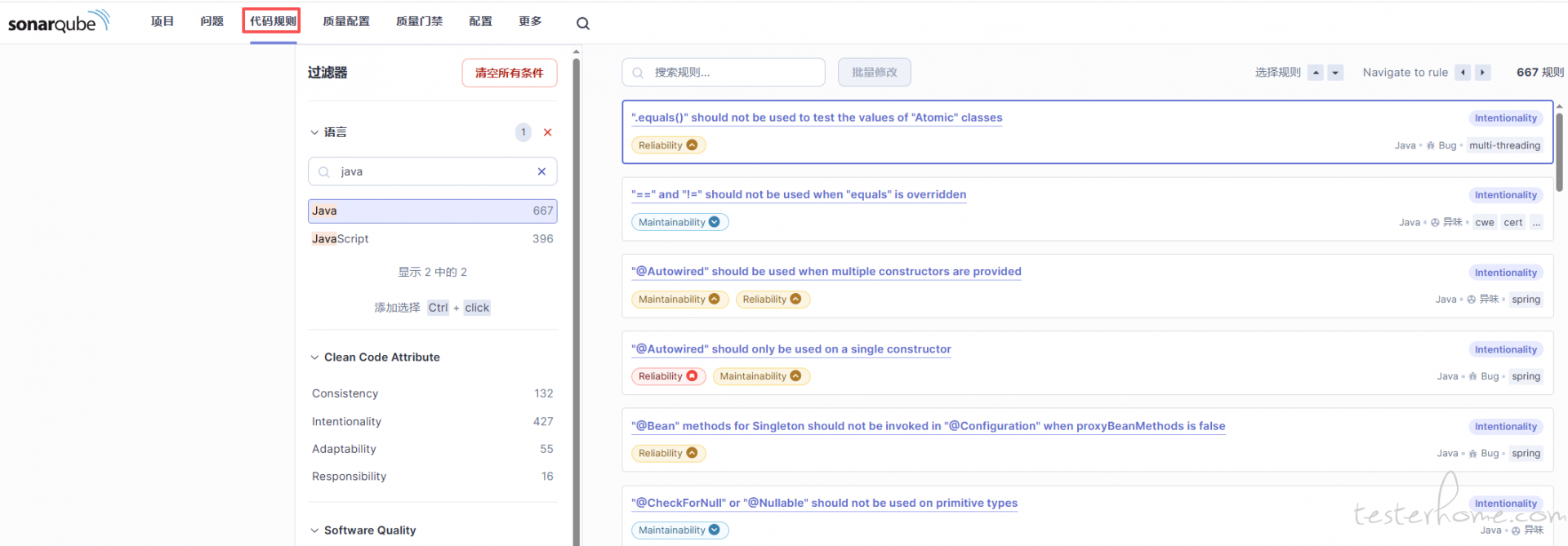Click the search magnifier icon in top navigation
This screenshot has height=546, width=1568.
coord(582,24)
